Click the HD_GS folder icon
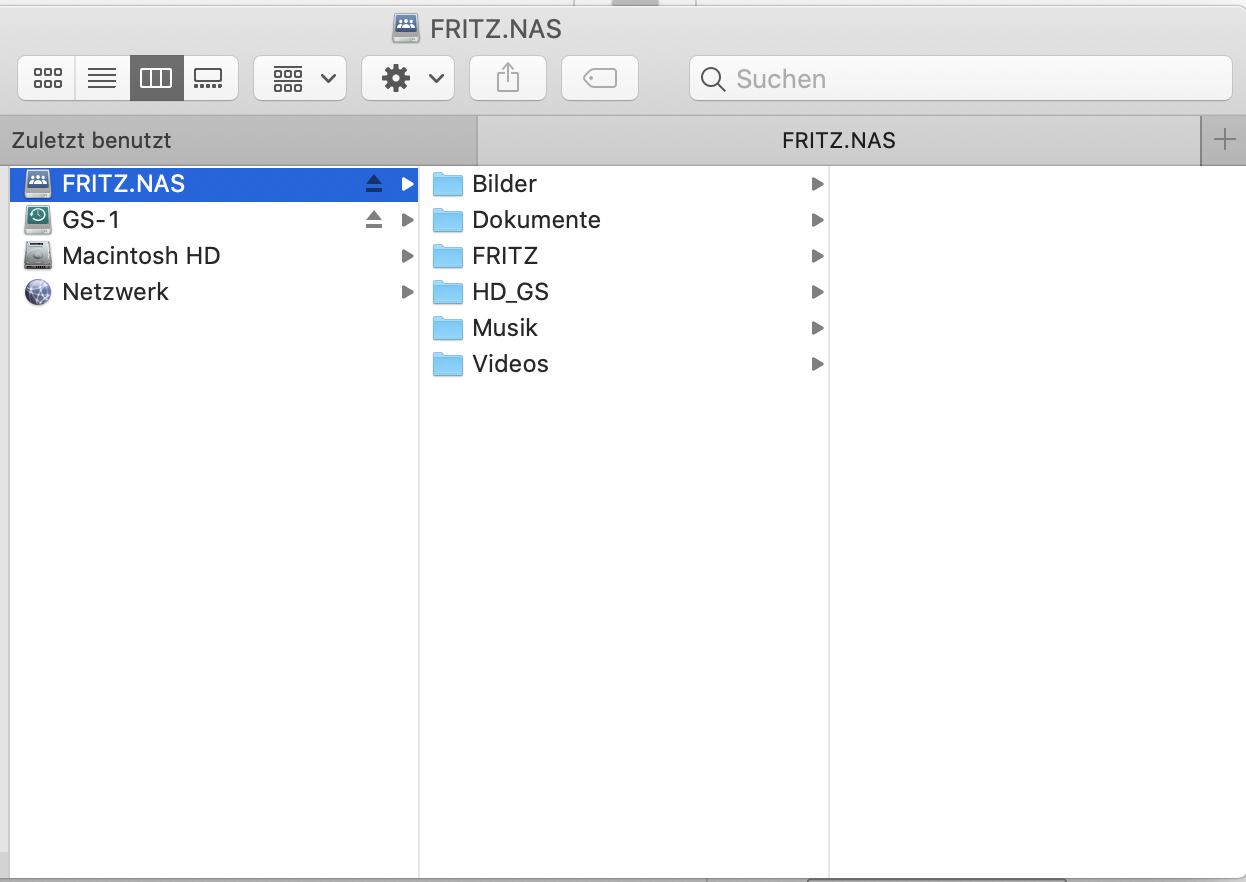The image size is (1246, 882). click(x=448, y=292)
